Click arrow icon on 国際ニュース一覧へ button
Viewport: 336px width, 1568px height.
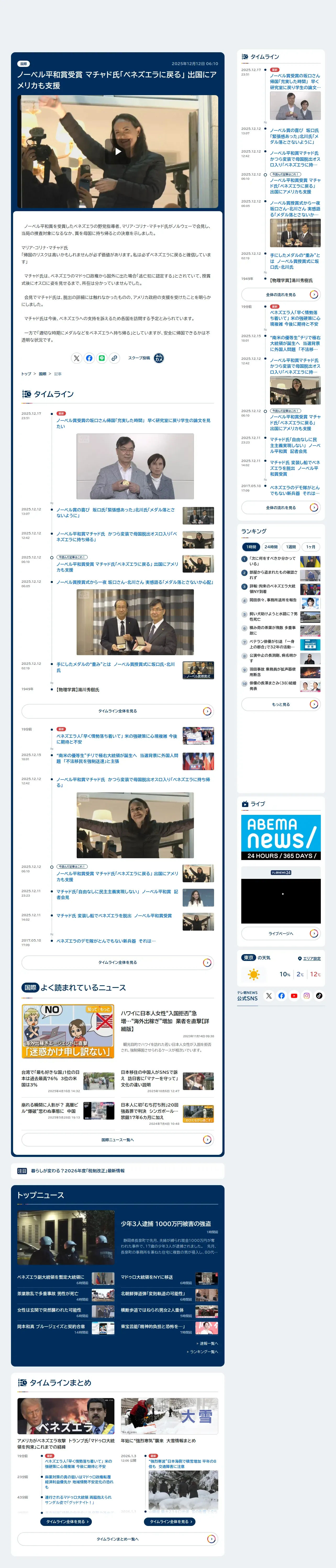tap(207, 1139)
